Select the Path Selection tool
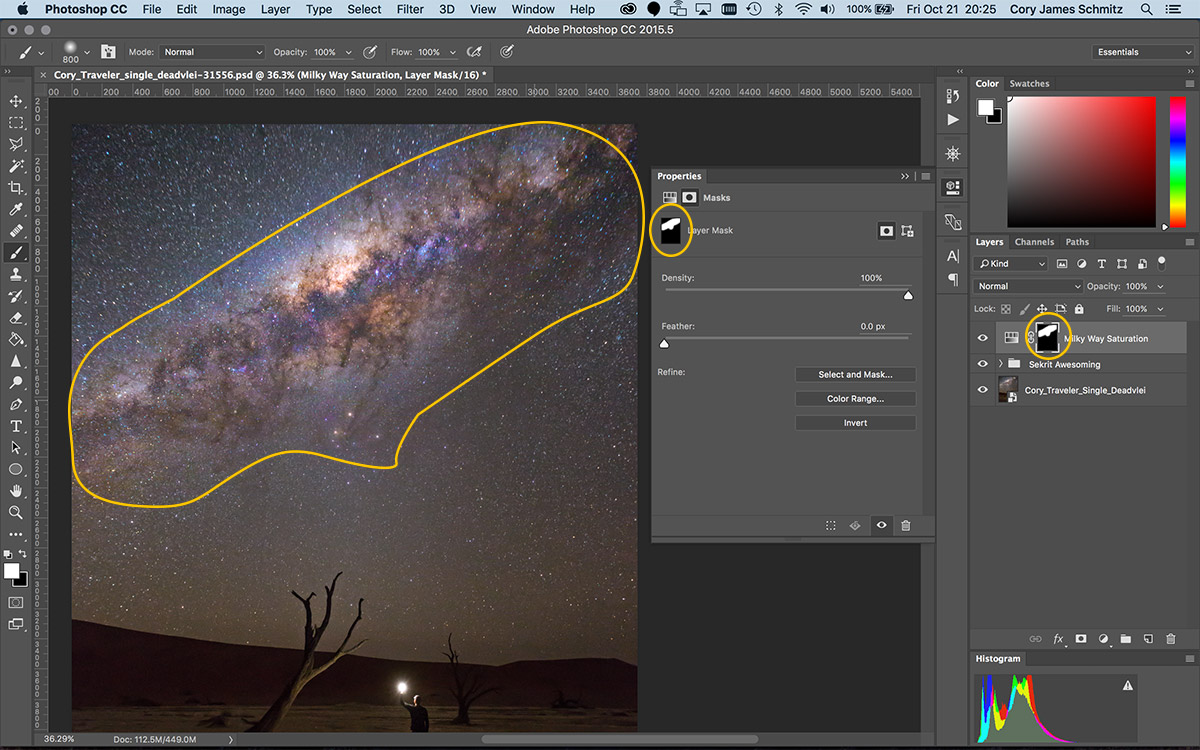Image resolution: width=1200 pixels, height=750 pixels. click(16, 448)
